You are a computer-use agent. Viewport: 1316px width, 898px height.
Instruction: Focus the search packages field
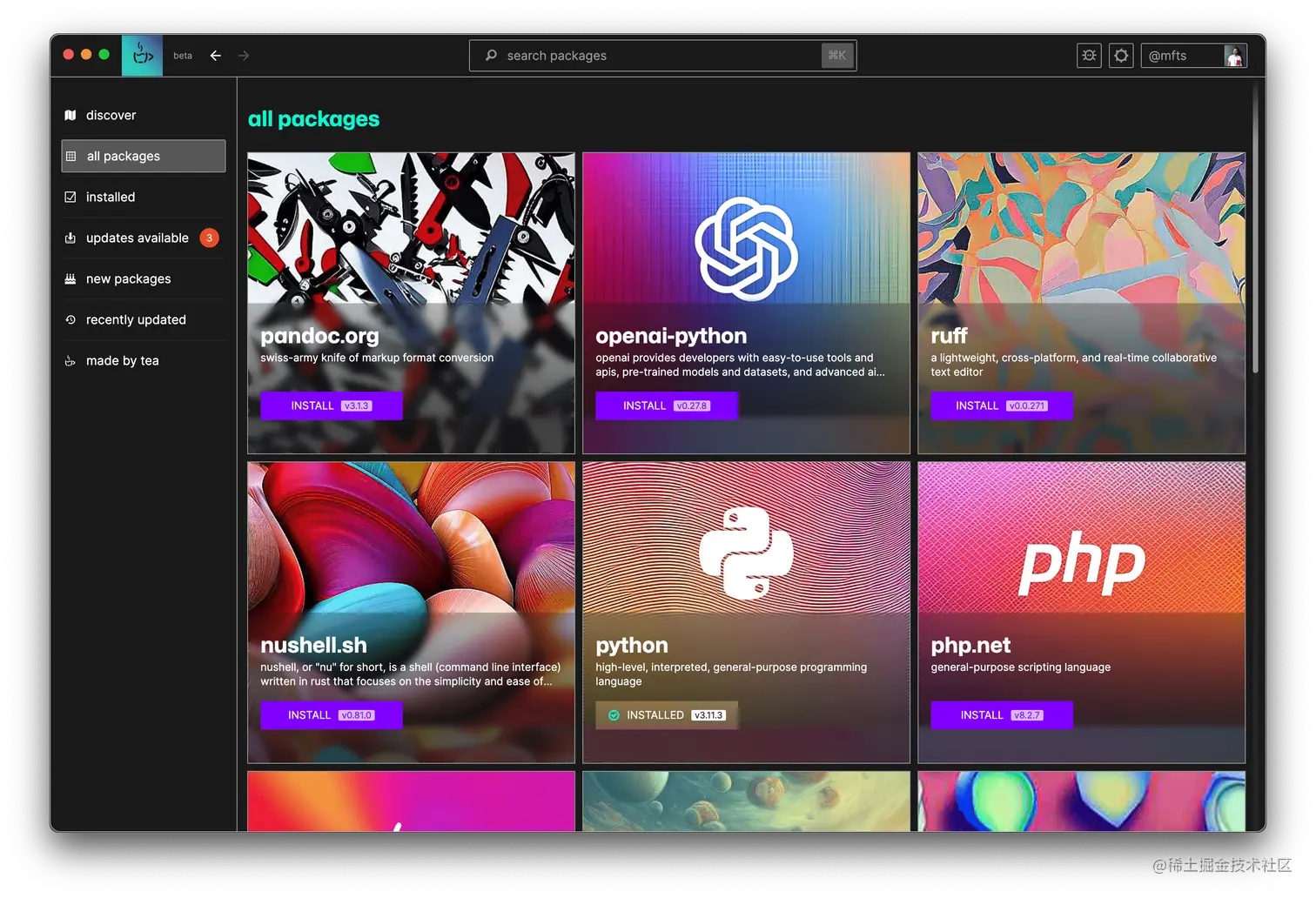tap(662, 56)
